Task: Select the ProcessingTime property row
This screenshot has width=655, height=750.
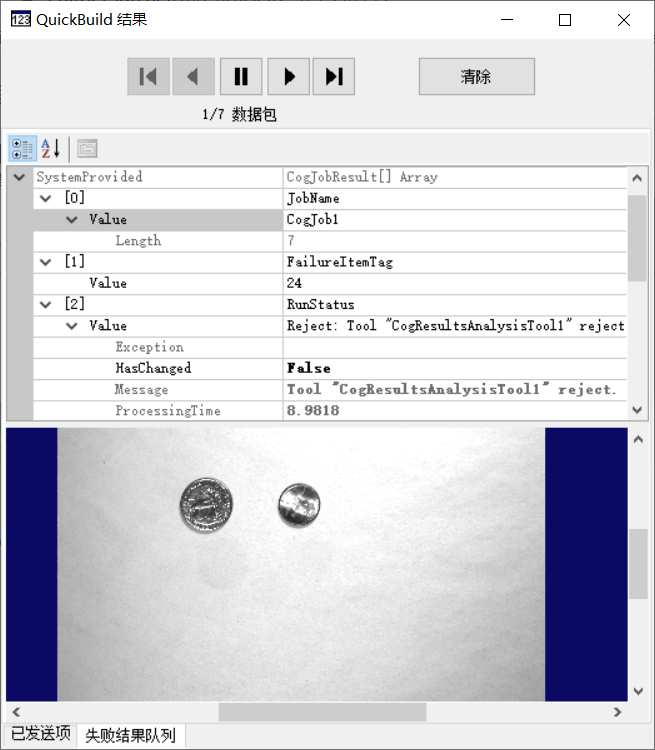Action: (330, 411)
